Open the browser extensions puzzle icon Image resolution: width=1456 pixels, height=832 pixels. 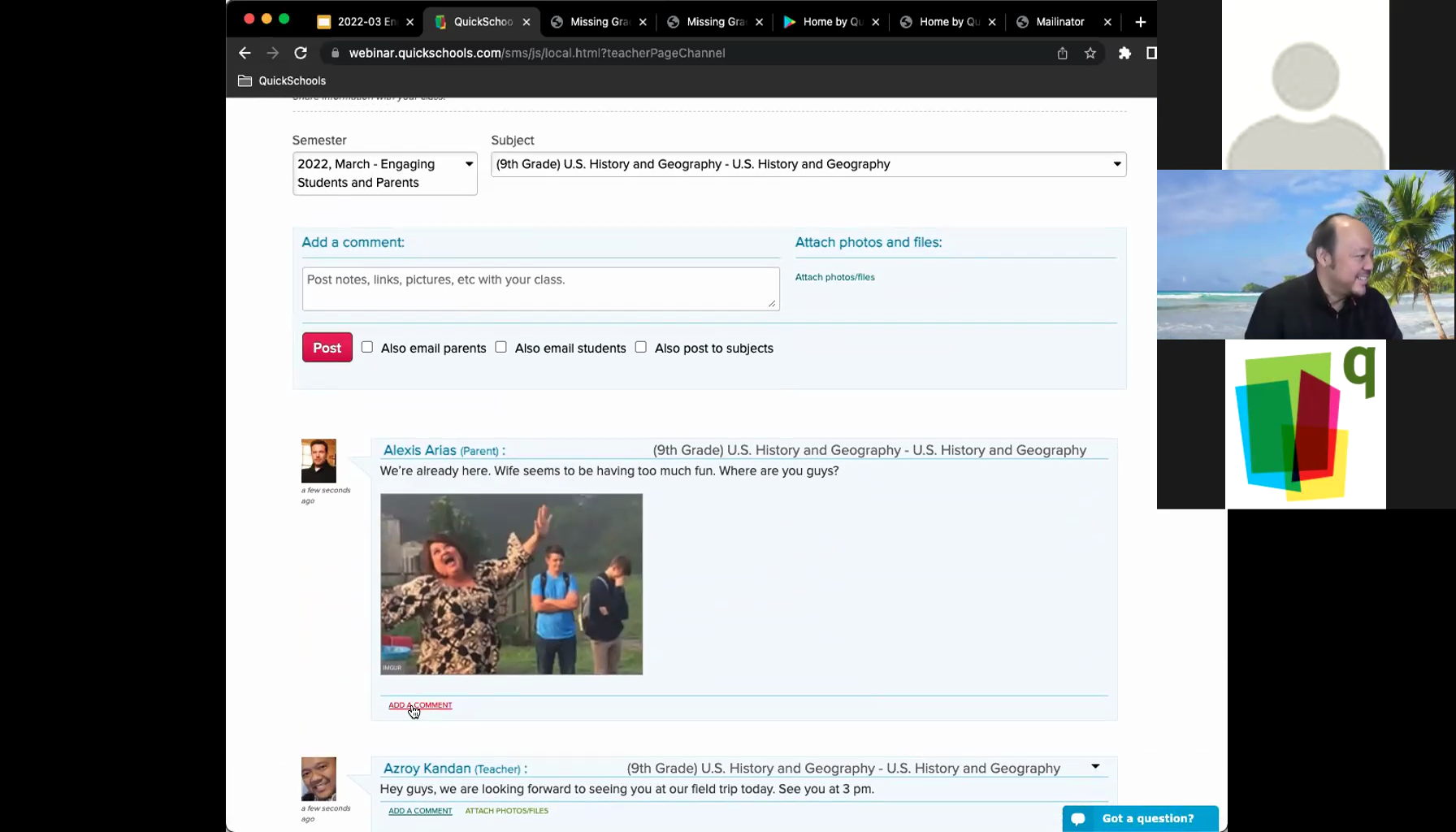(x=1124, y=53)
